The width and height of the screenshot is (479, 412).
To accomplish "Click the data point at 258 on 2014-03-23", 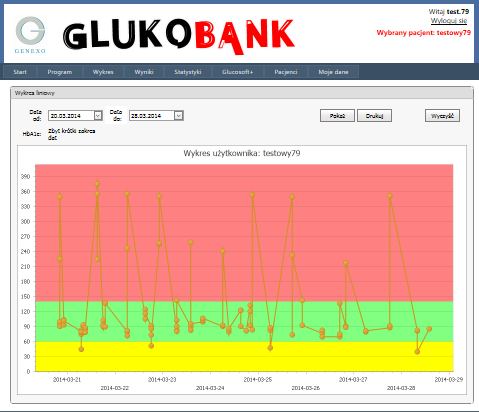I will [x=191, y=242].
